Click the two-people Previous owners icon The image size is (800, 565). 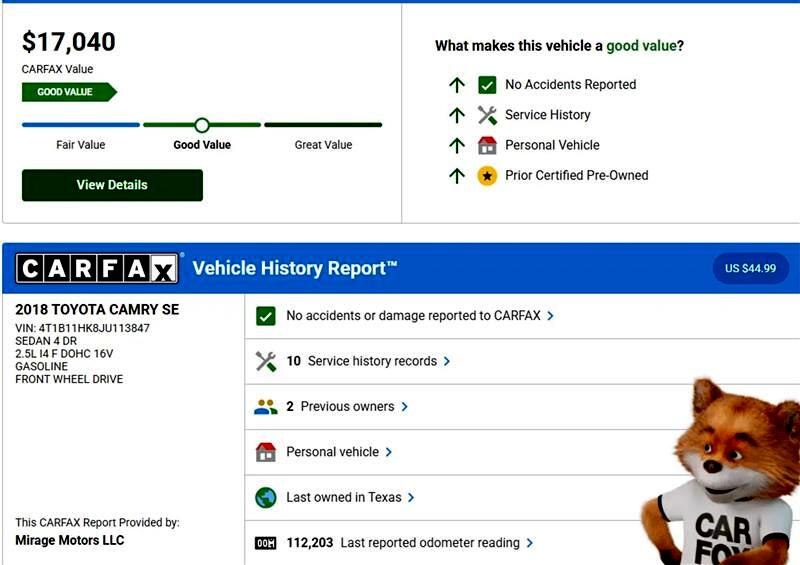click(265, 407)
